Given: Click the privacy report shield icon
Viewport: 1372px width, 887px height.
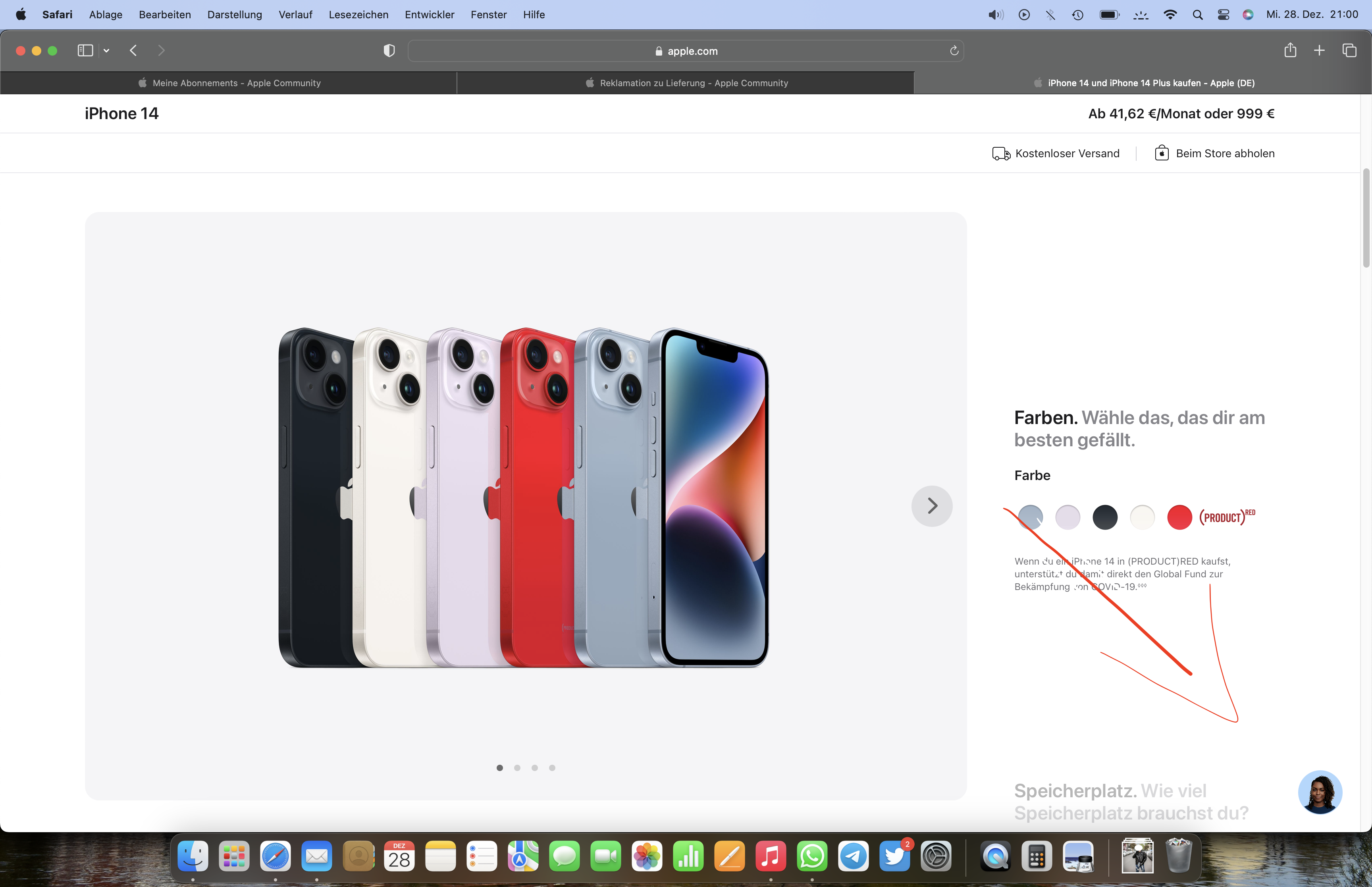Looking at the screenshot, I should click(x=389, y=51).
